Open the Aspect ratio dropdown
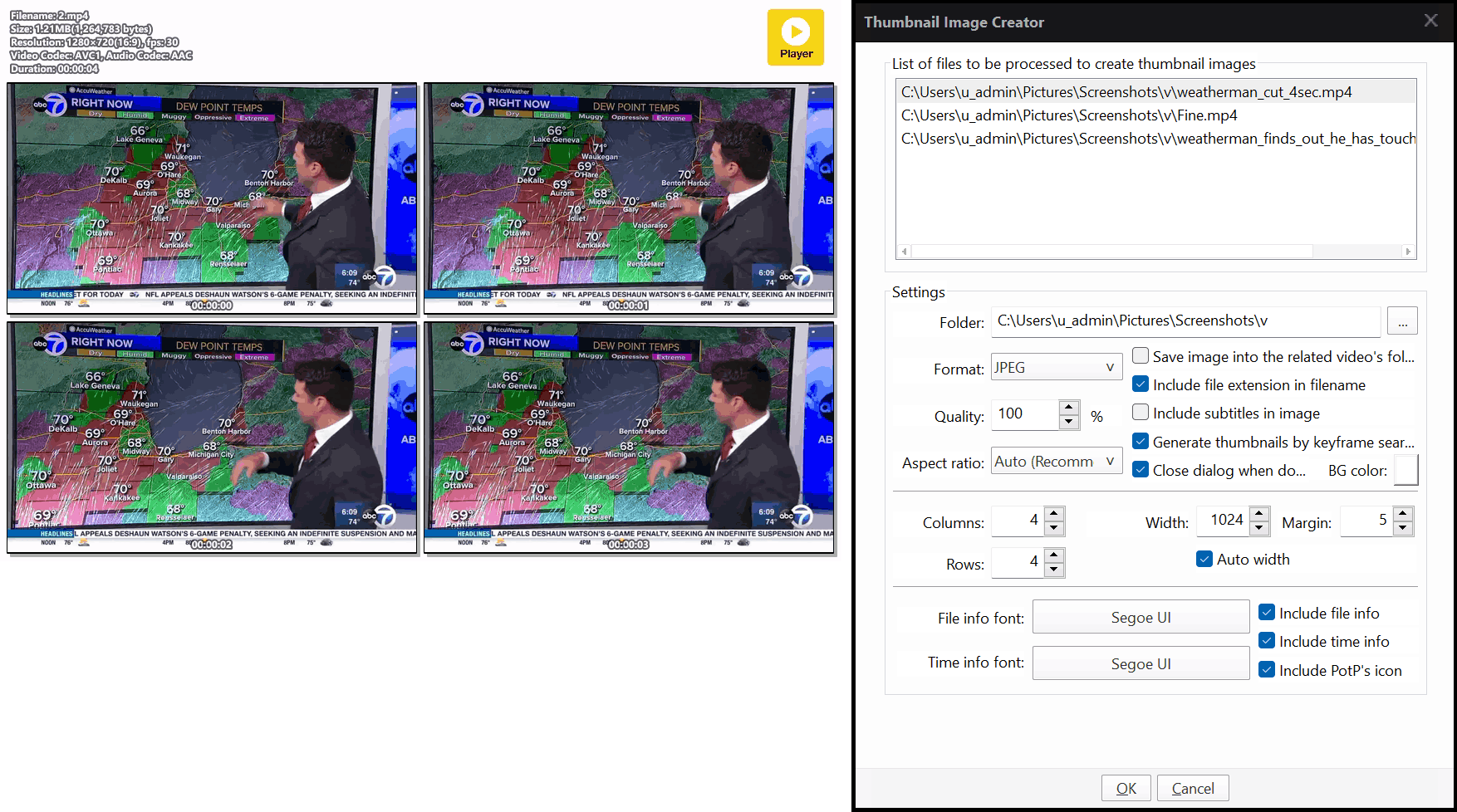The height and width of the screenshot is (812, 1457). click(x=1057, y=462)
